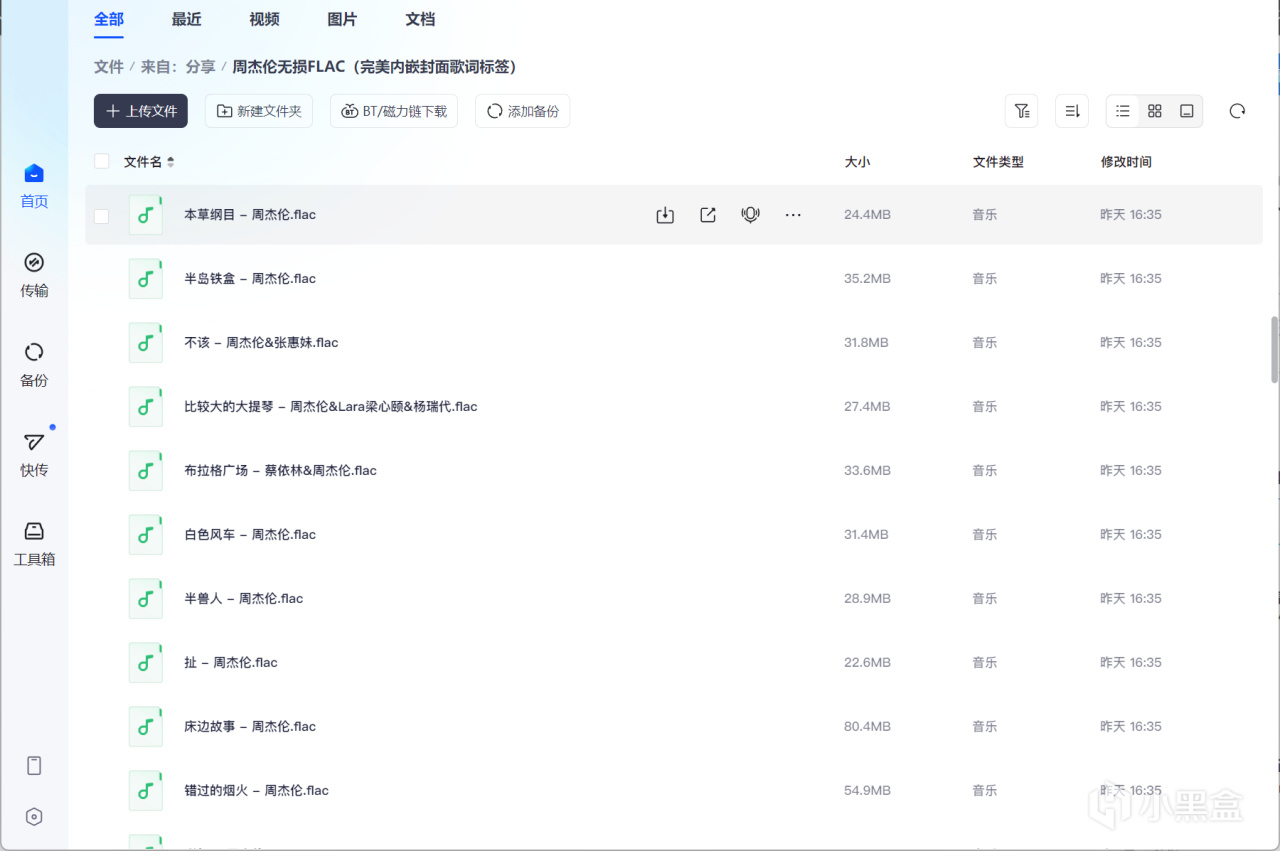Tick the select-all checkbox in the header
Image resolution: width=1280 pixels, height=851 pixels.
[101, 161]
